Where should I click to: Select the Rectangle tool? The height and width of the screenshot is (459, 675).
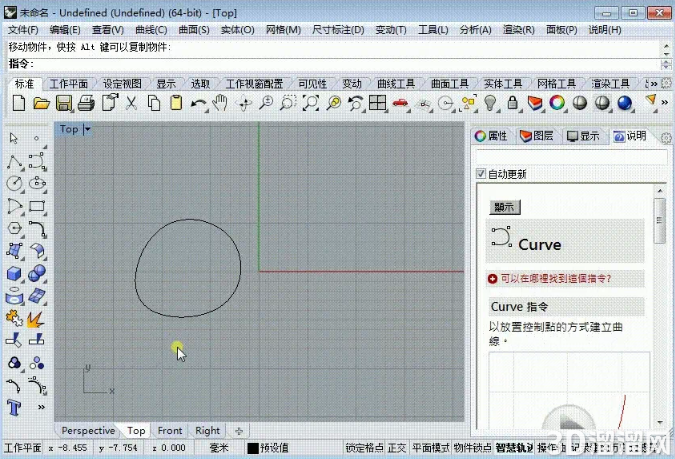click(x=37, y=206)
